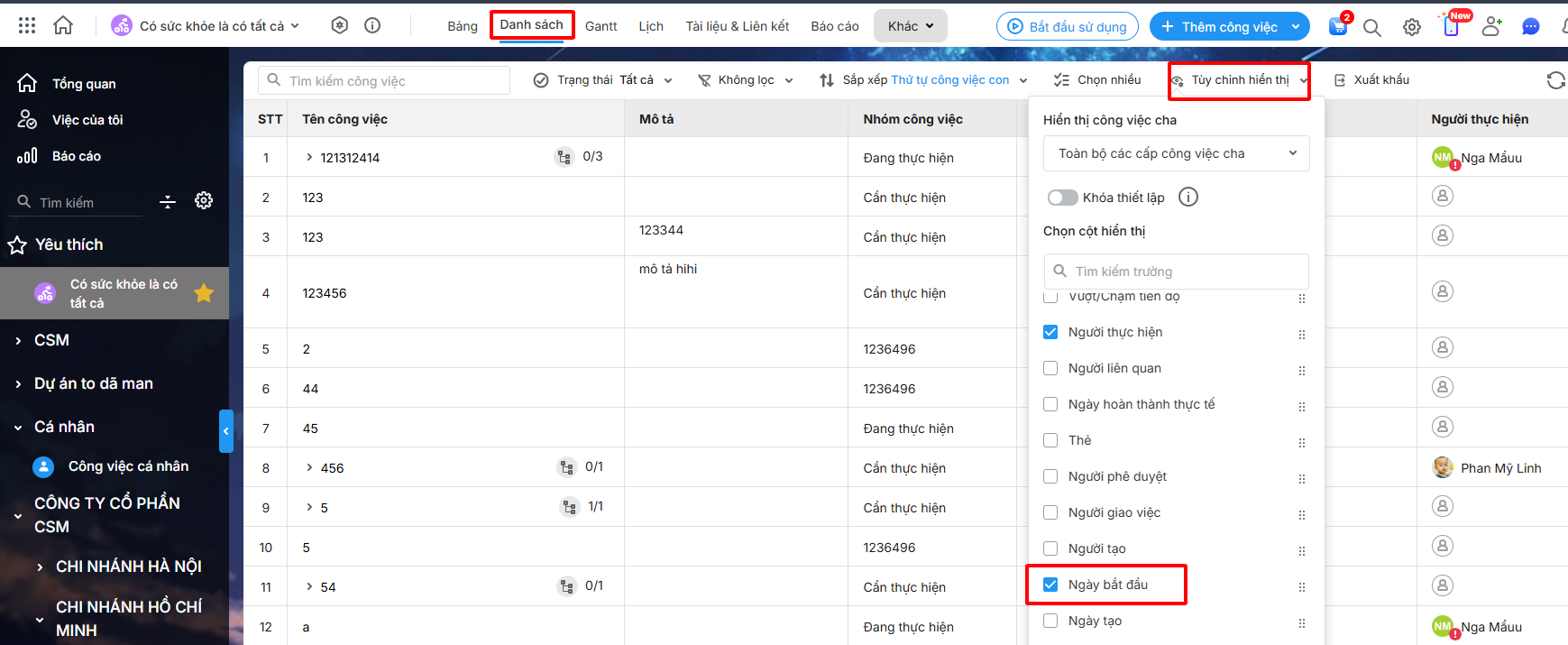This screenshot has height=645, width=1568.
Task: Toggle the Khóa thiết lập switch
Action: click(1063, 198)
